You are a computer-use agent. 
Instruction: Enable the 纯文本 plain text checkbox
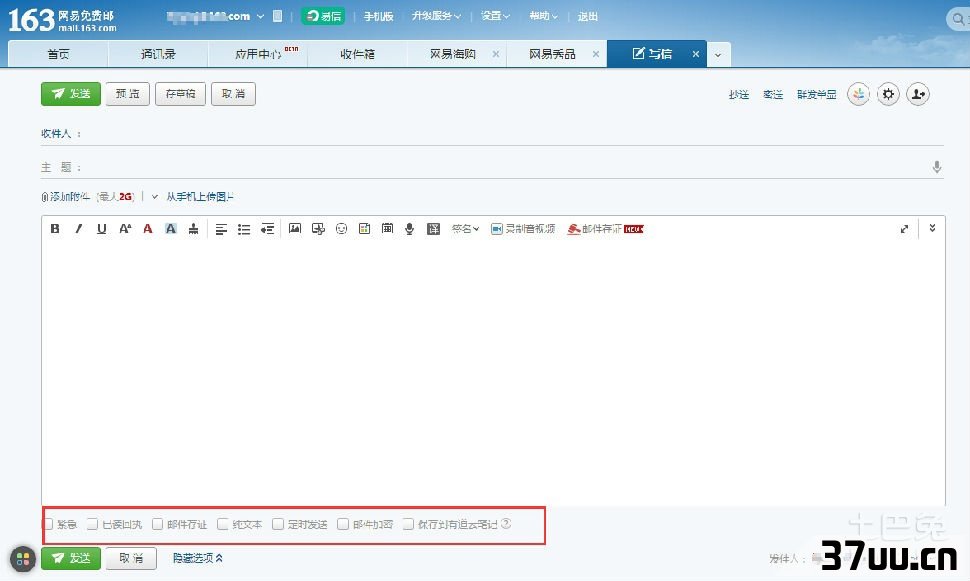pyautogui.click(x=223, y=524)
